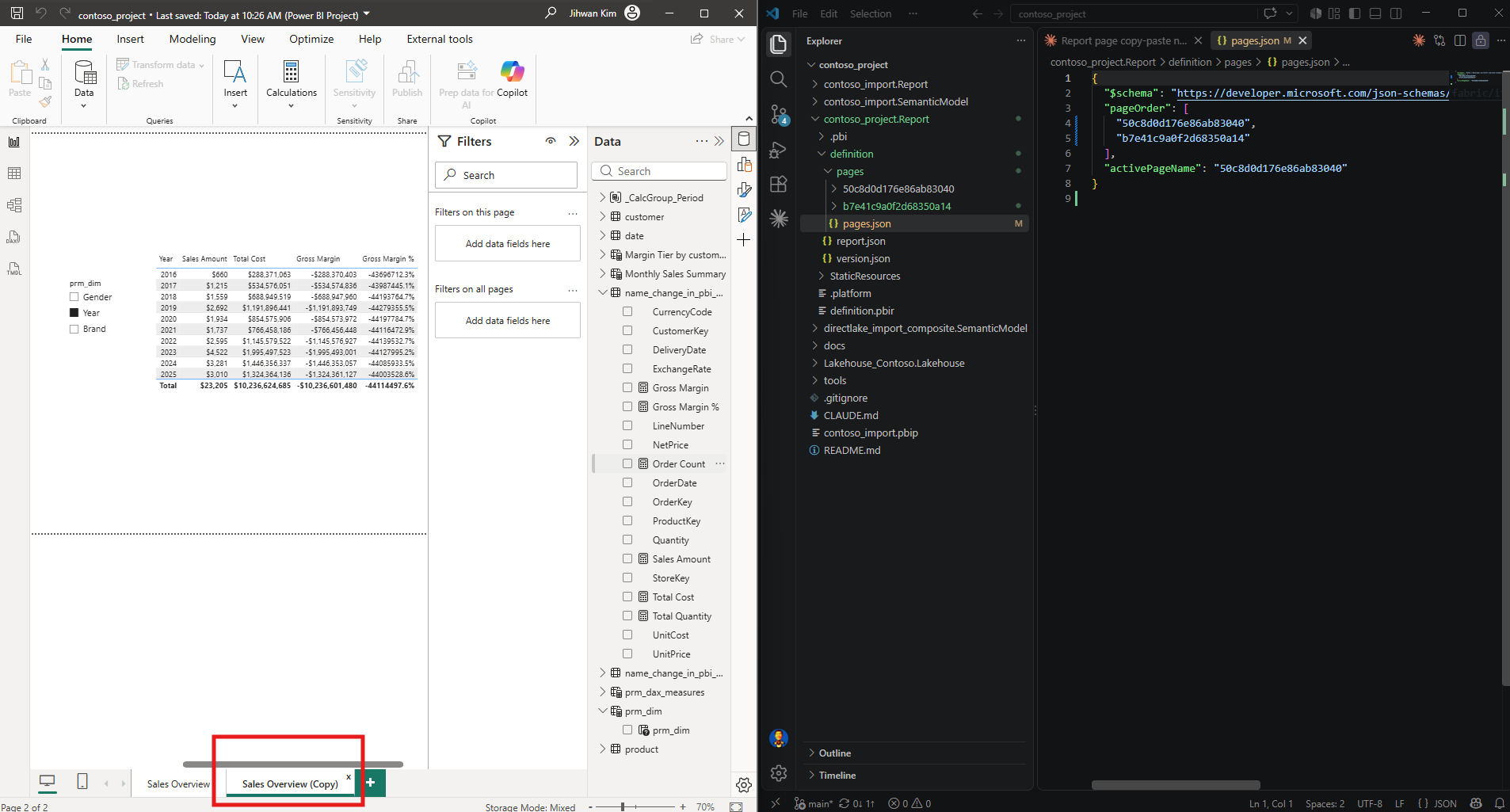Open VS Code Run and Debug icon
This screenshot has width=1510, height=812.
(x=779, y=150)
